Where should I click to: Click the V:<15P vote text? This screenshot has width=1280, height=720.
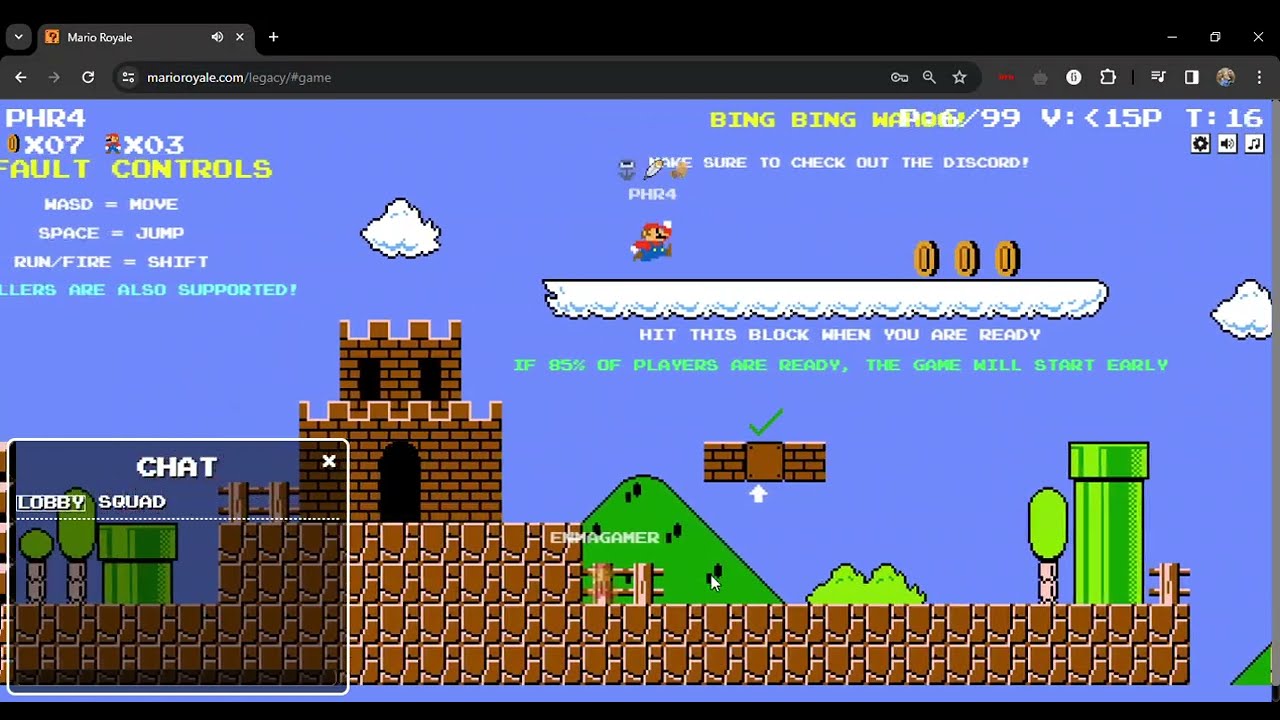coord(1101,119)
